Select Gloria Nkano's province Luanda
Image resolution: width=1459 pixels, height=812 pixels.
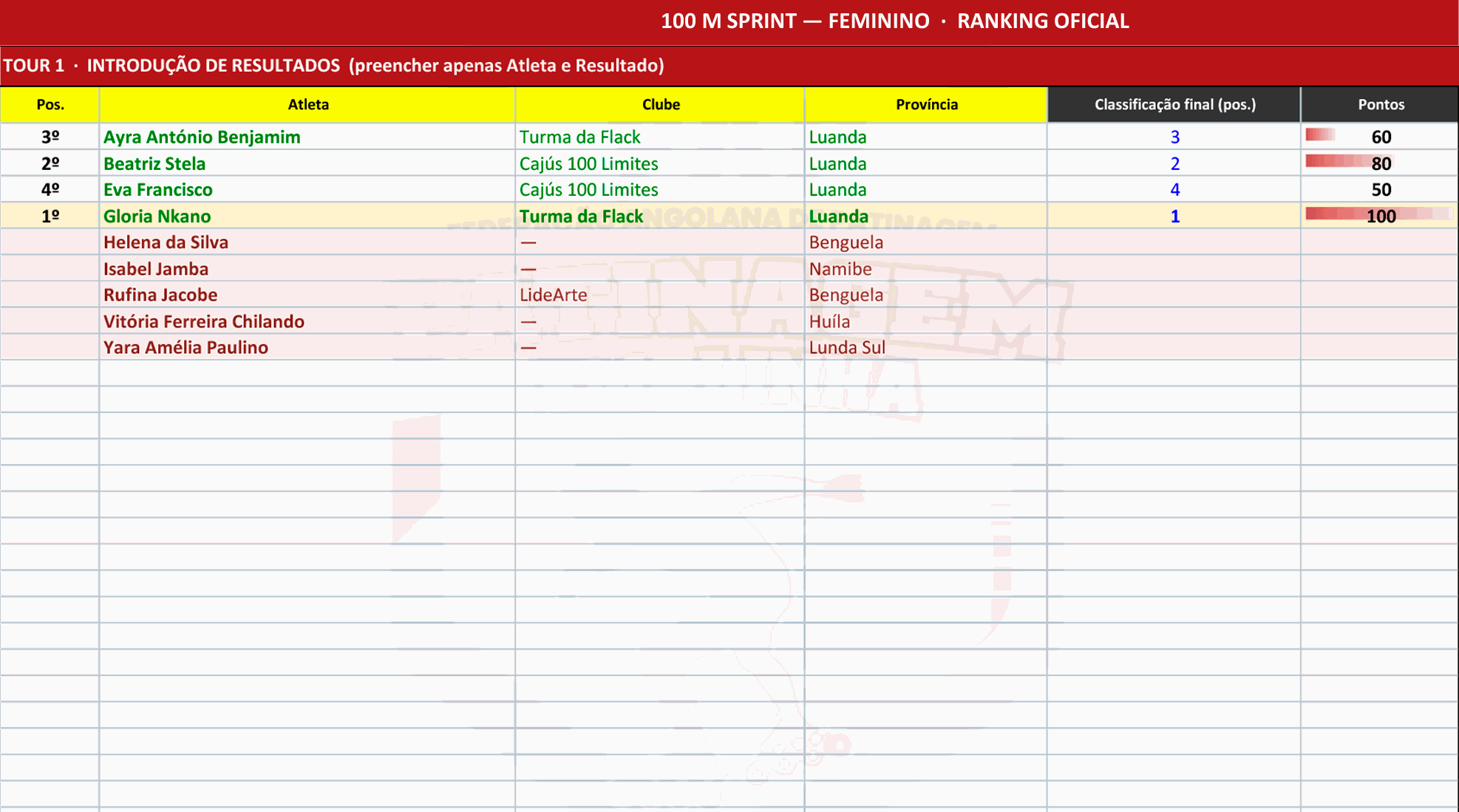926,216
